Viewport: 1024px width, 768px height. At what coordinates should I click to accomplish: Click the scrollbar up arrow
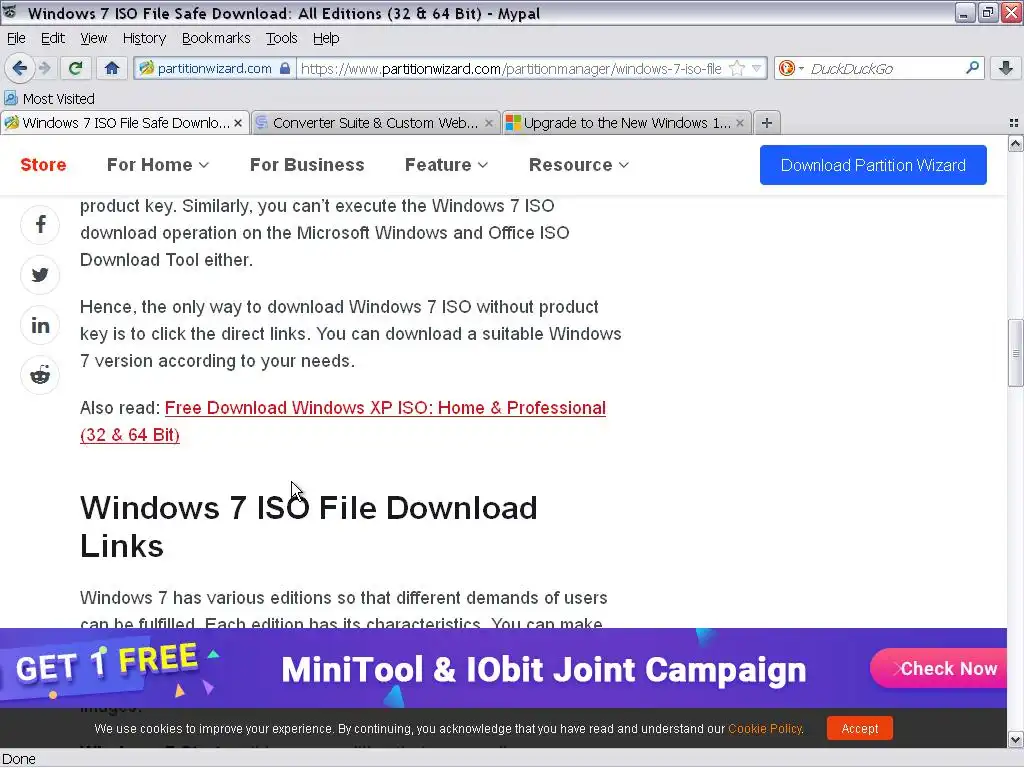coord(1016,144)
